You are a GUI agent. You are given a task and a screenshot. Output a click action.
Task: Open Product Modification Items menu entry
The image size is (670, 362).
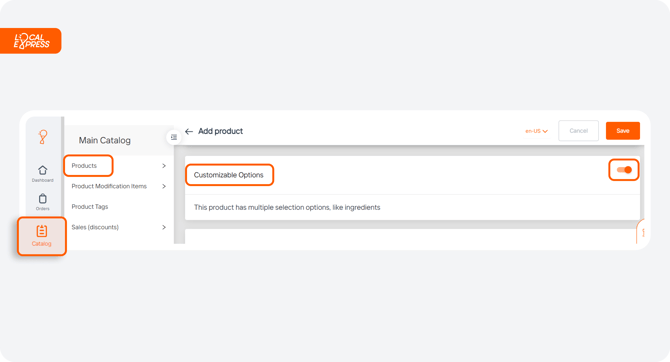click(x=109, y=186)
